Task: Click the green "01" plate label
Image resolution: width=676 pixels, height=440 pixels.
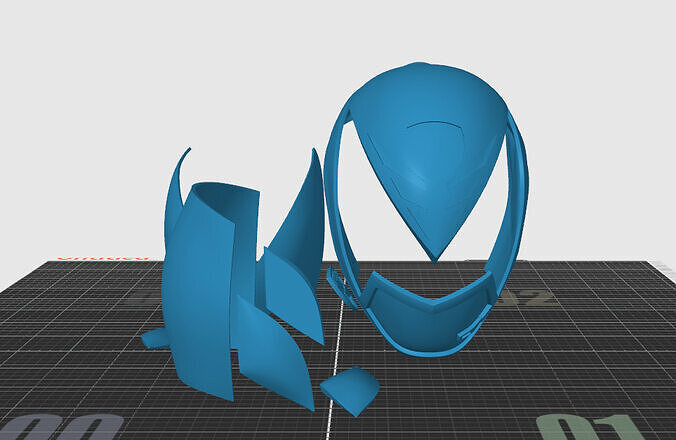Action: point(590,428)
